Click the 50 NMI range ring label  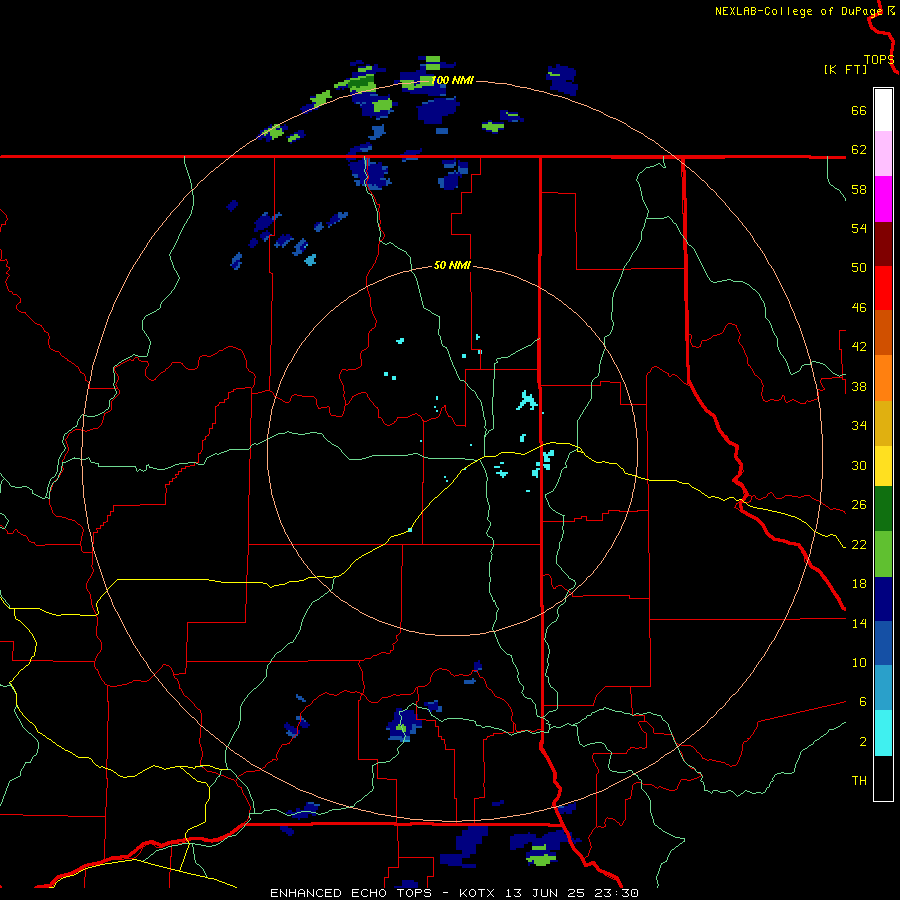point(452,265)
